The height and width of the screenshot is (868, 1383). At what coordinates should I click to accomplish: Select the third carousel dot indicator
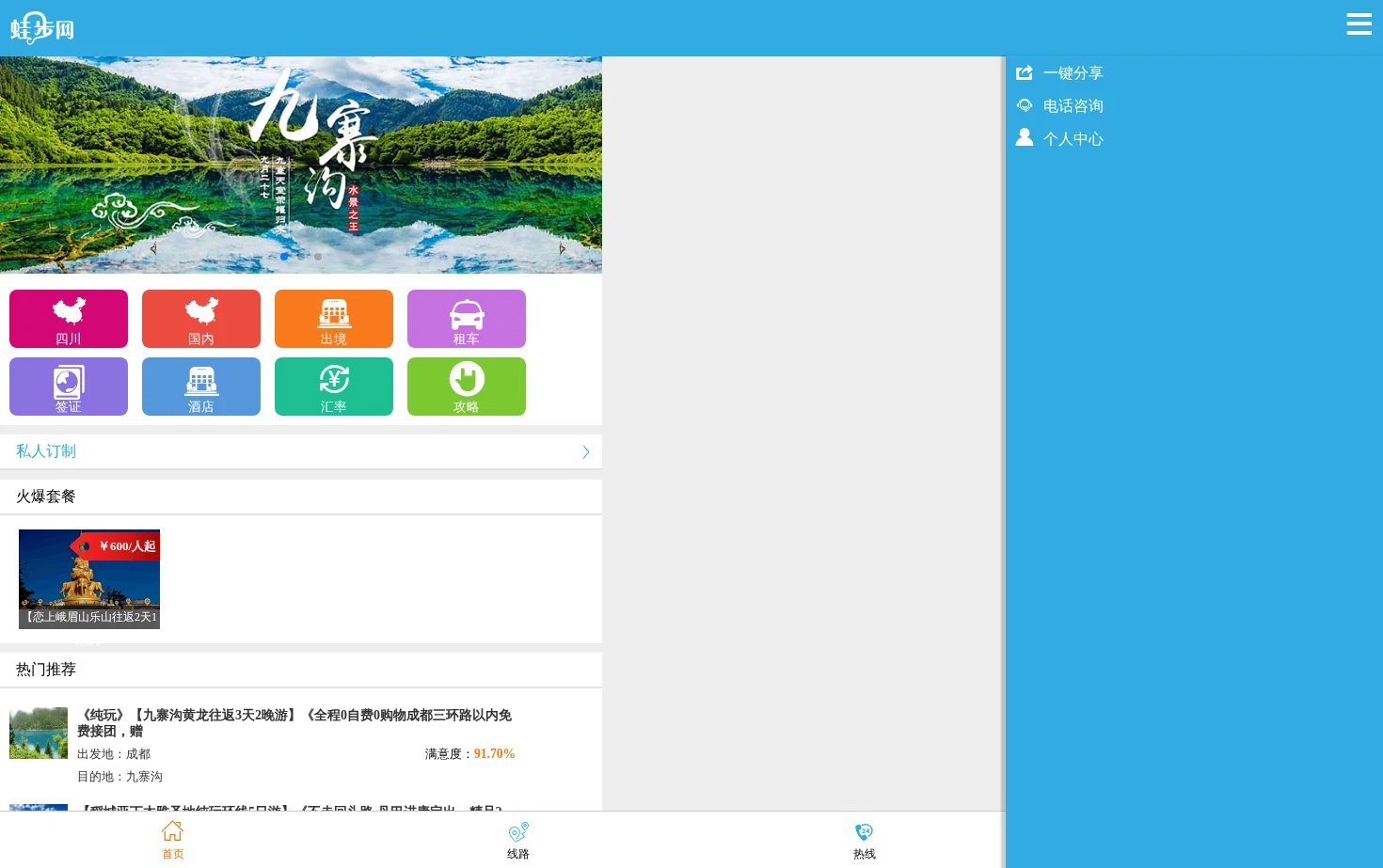coord(318,257)
